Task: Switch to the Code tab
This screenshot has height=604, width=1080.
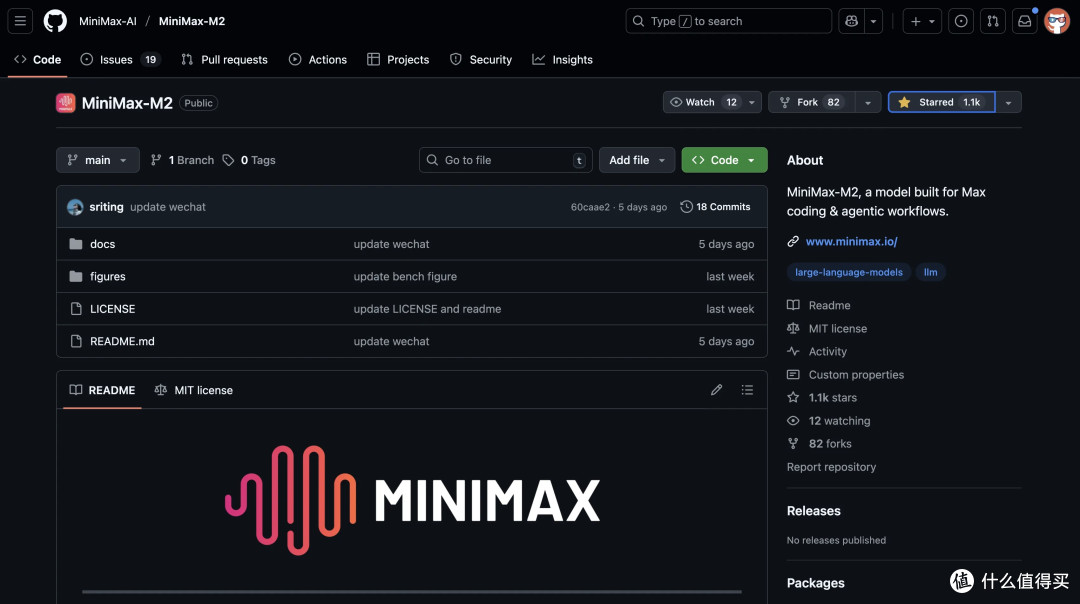Action: click(x=38, y=60)
